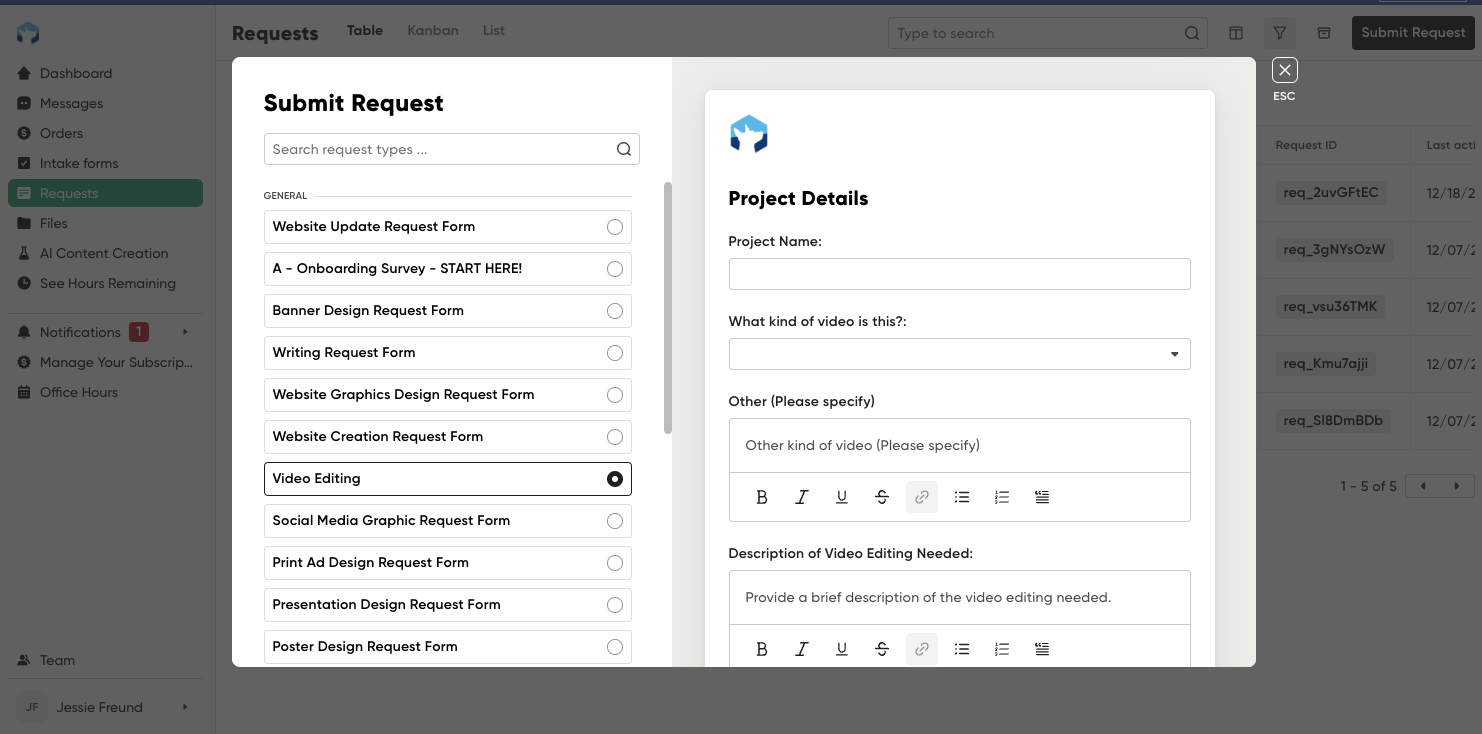Click request ID req_2uvGFtEC
The width and height of the screenshot is (1482, 734).
1331,192
